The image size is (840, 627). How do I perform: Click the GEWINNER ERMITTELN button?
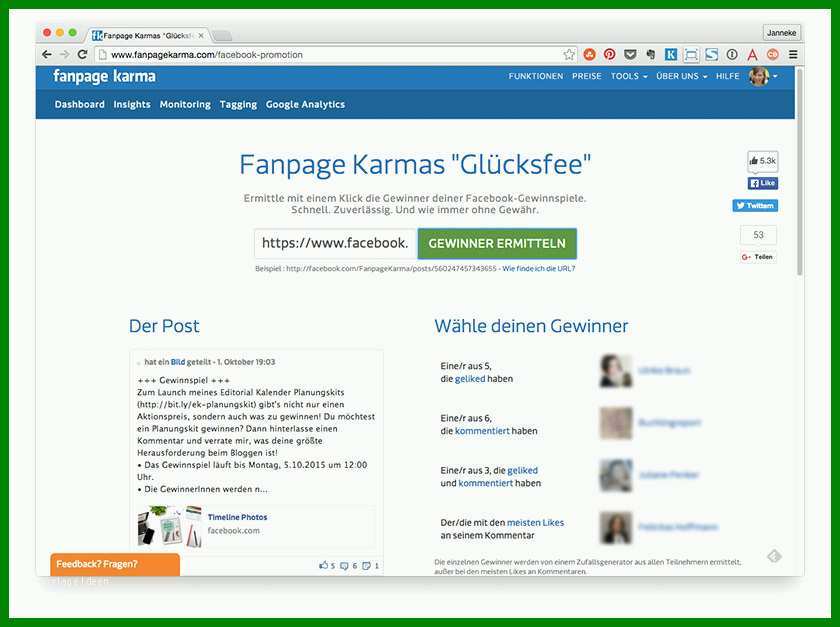point(497,243)
